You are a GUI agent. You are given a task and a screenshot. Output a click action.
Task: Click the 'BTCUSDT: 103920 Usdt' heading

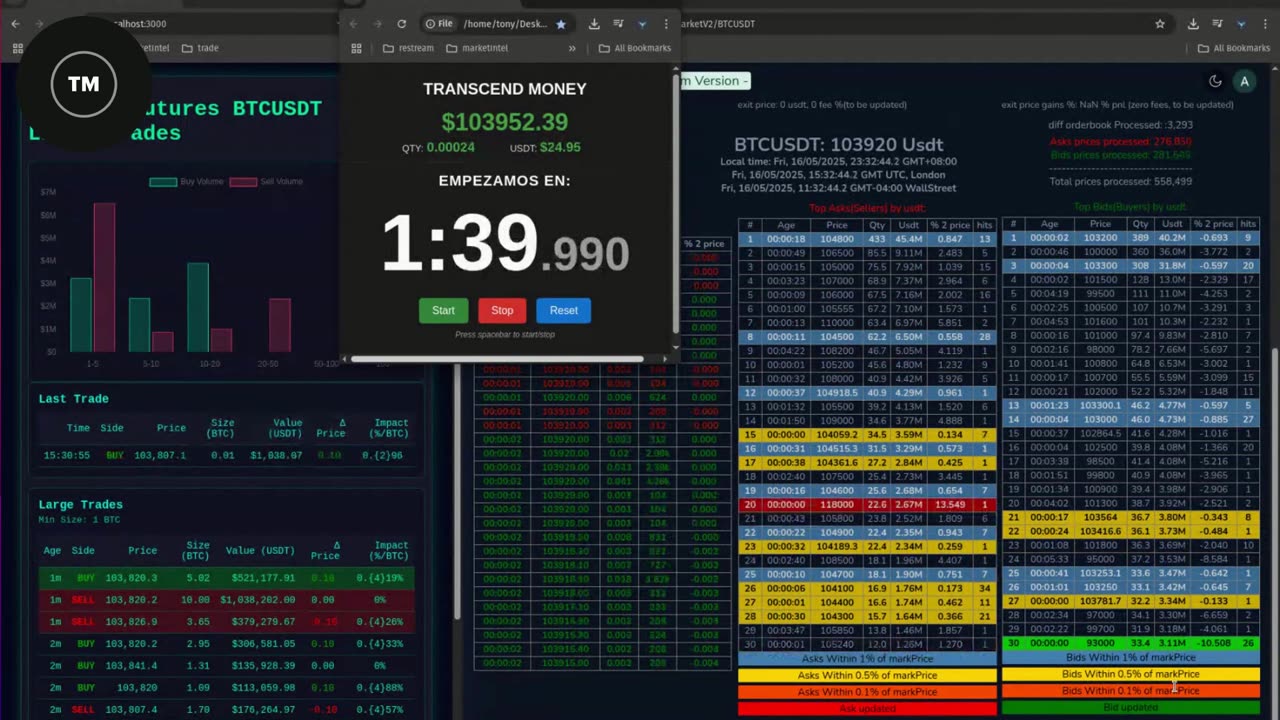(838, 145)
